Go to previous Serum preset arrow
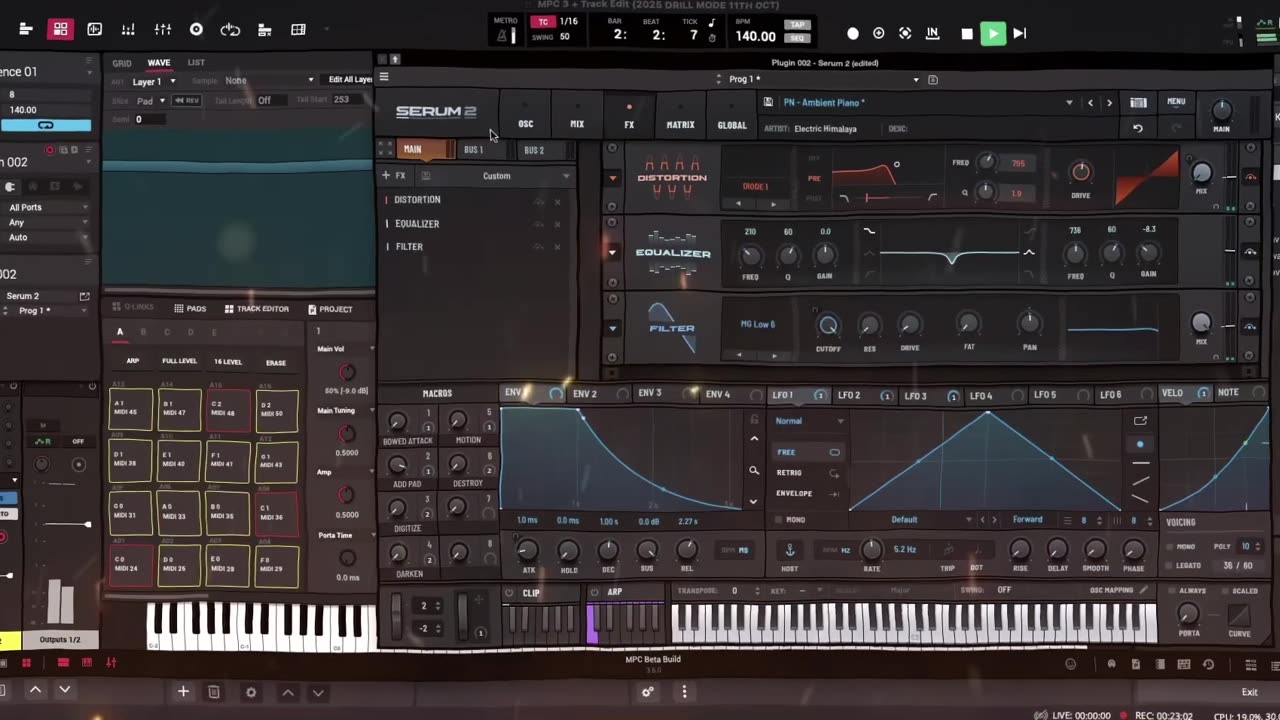 (x=1091, y=102)
